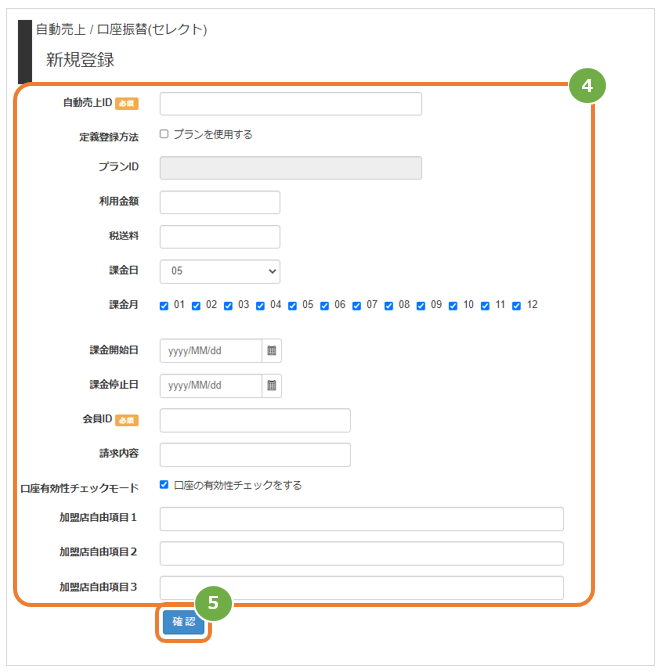
Task: Uncheck billing month 06
Action: click(x=325, y=306)
